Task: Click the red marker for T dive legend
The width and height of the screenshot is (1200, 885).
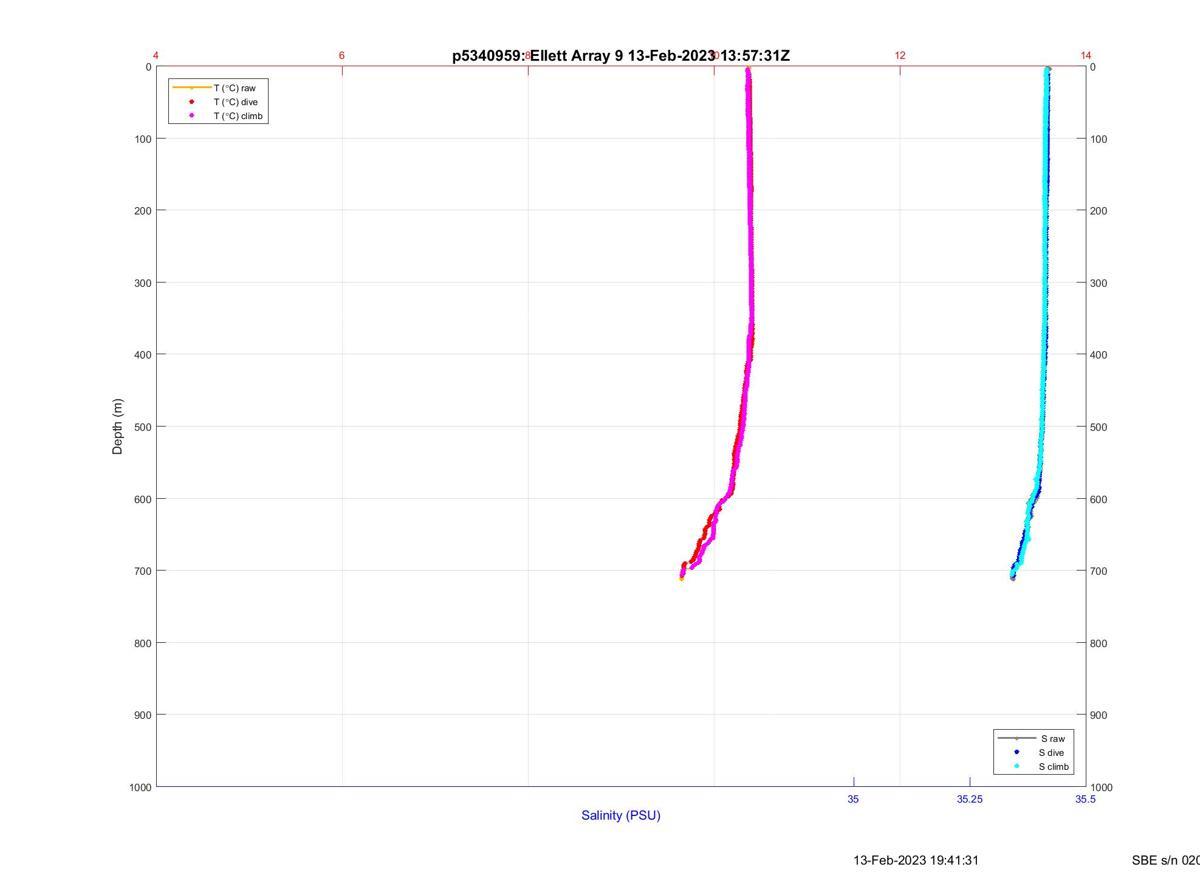Action: (191, 102)
